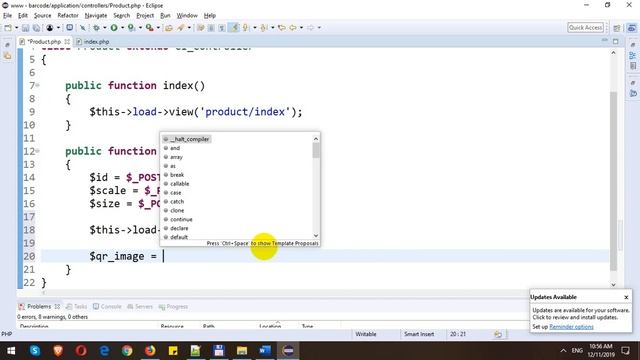The height and width of the screenshot is (360, 640).
Task: Select continue from the suggestion list
Action: tap(181, 220)
